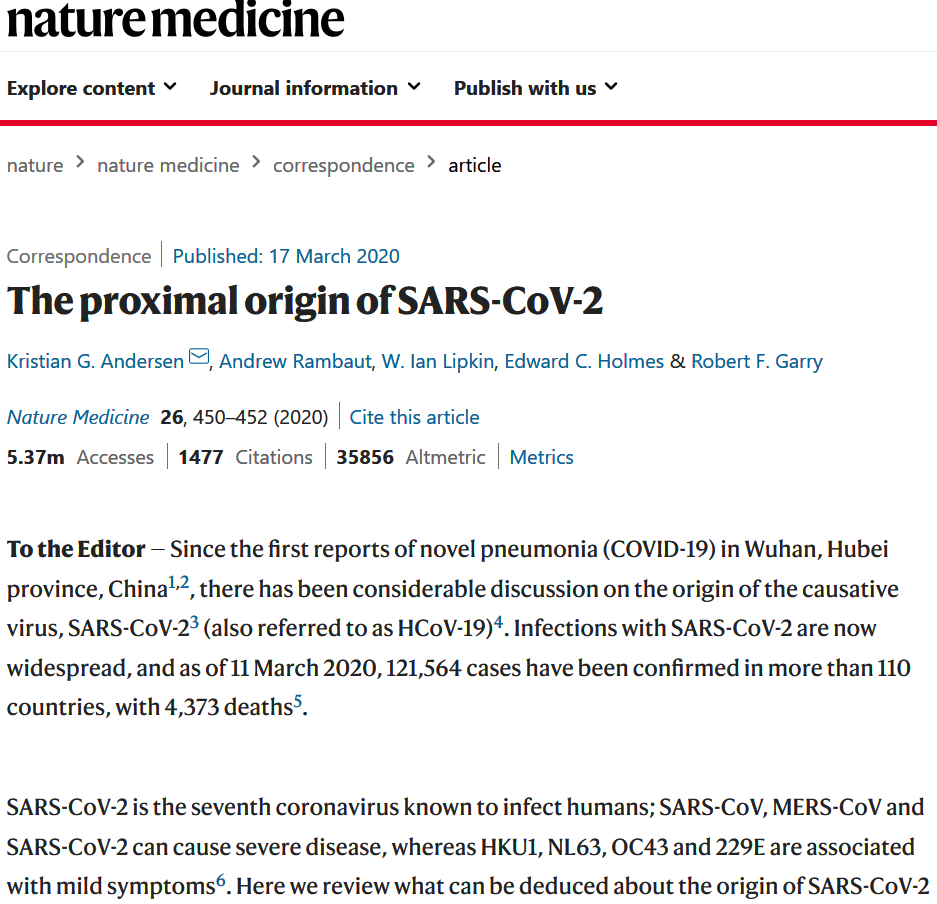This screenshot has width=937, height=904.
Task: View author Andrew Rambaut details
Action: point(294,361)
